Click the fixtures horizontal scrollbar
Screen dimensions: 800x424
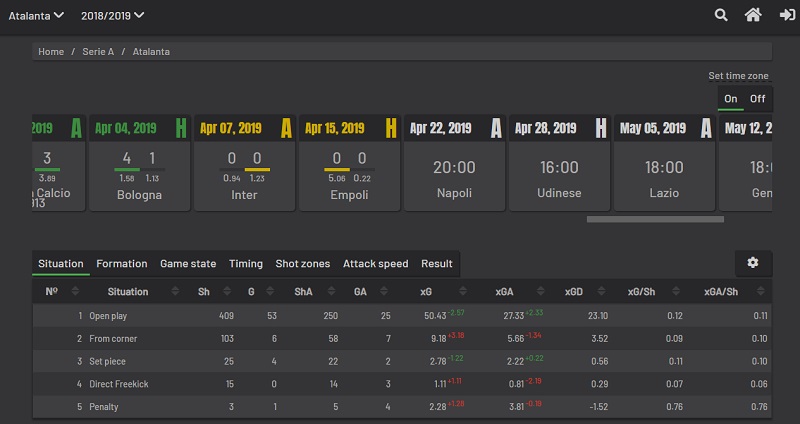(x=654, y=218)
